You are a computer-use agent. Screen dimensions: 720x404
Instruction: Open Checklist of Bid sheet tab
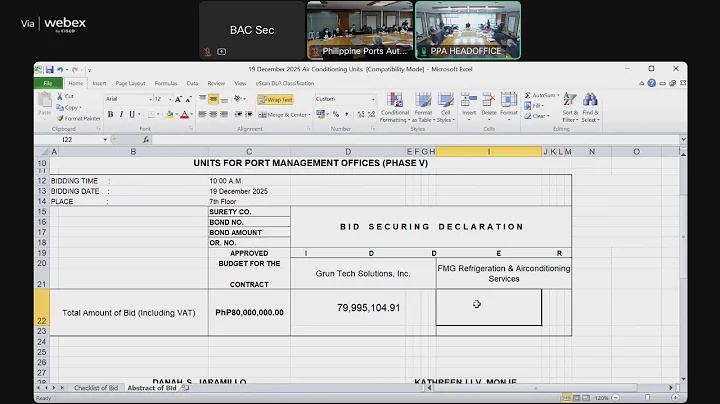(x=96, y=388)
